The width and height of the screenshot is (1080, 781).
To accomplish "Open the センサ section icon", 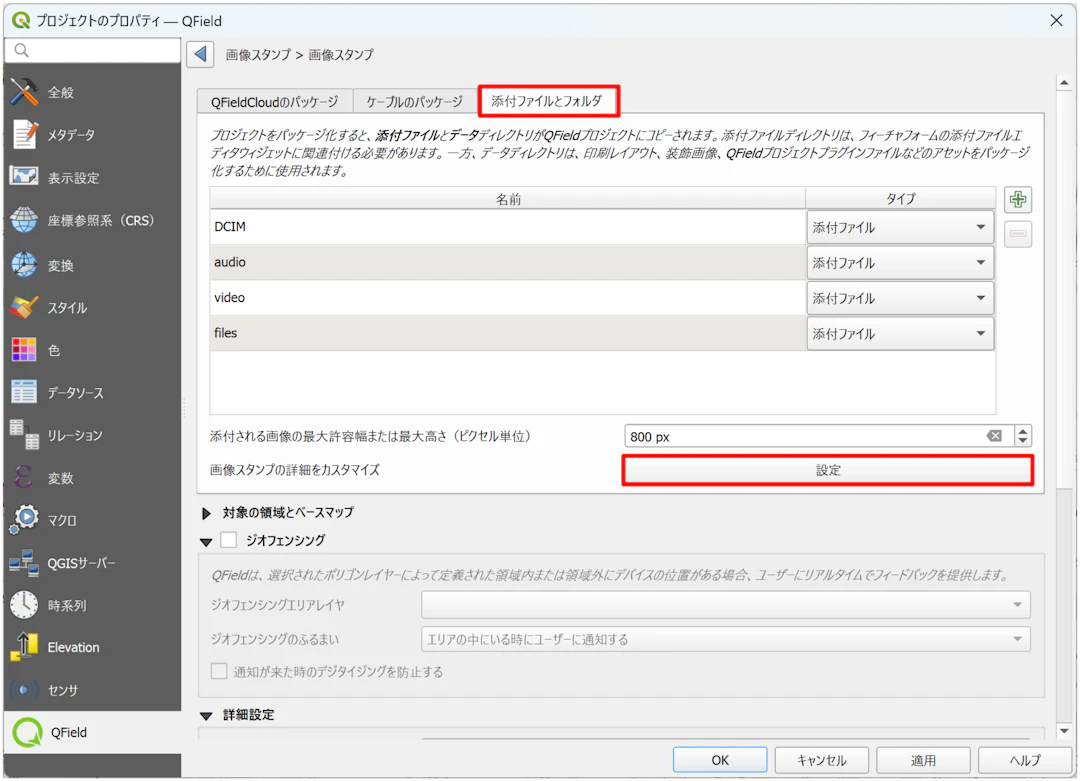I will click(24, 689).
